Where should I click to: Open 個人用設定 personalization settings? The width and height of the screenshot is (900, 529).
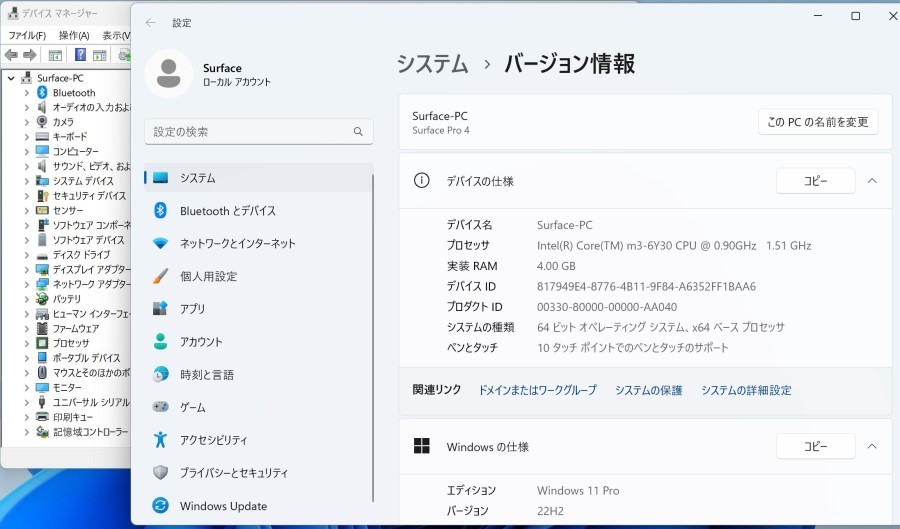tap(258, 276)
